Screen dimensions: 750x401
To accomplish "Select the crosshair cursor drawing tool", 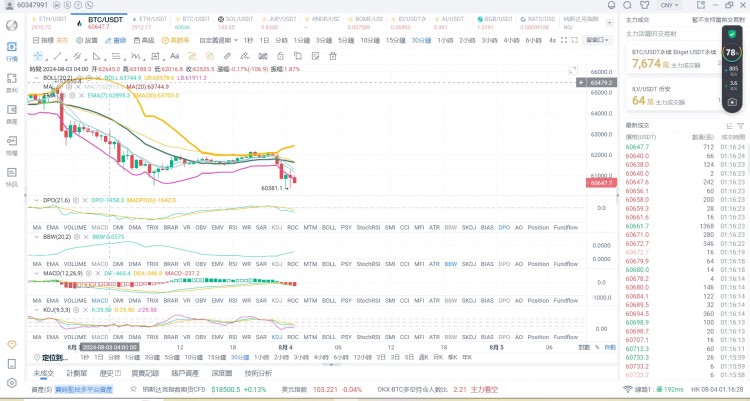I will coord(38,56).
